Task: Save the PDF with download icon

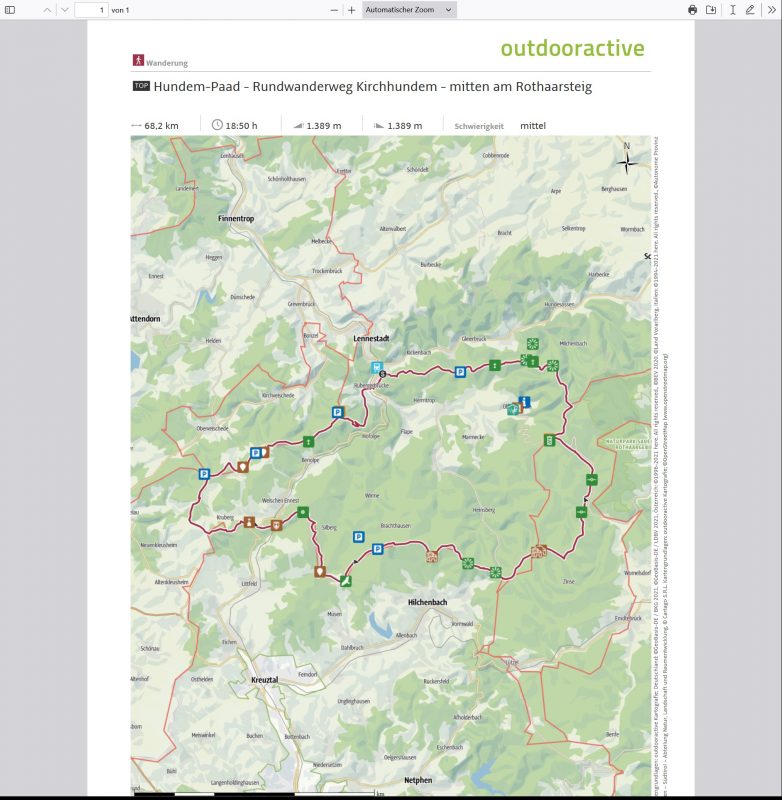Action: point(711,9)
